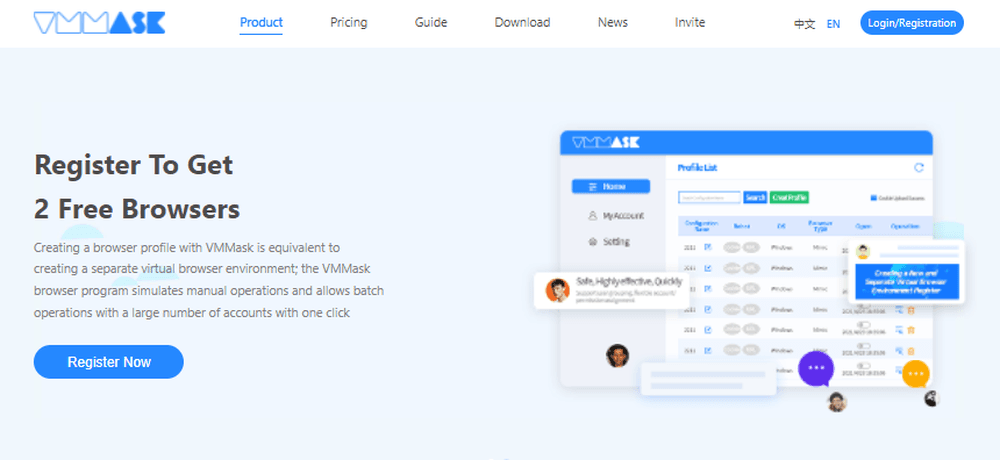The height and width of the screenshot is (460, 1000).
Task: Click the orange chat bubble icon
Action: coord(916,374)
